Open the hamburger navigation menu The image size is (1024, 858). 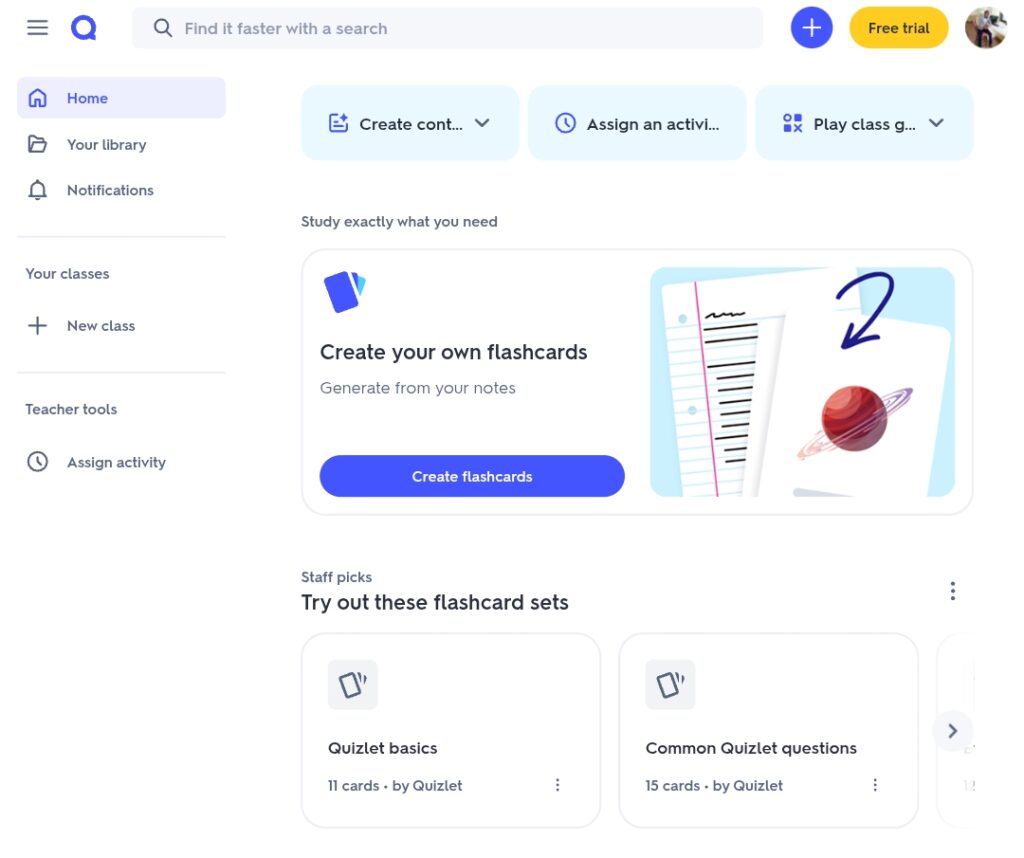point(37,27)
